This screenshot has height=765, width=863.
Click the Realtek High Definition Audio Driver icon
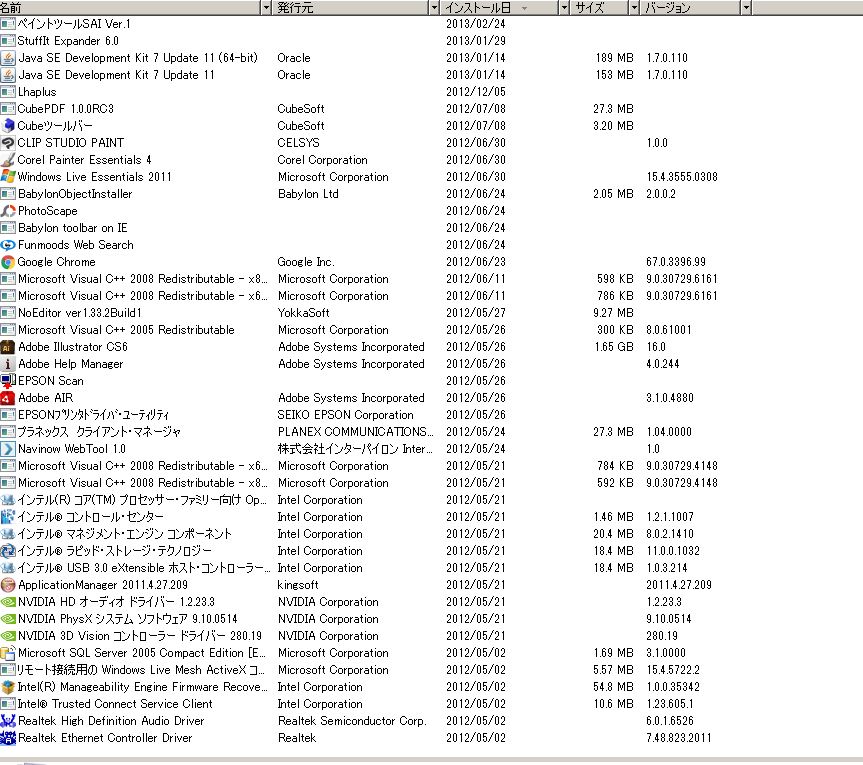pyautogui.click(x=8, y=720)
